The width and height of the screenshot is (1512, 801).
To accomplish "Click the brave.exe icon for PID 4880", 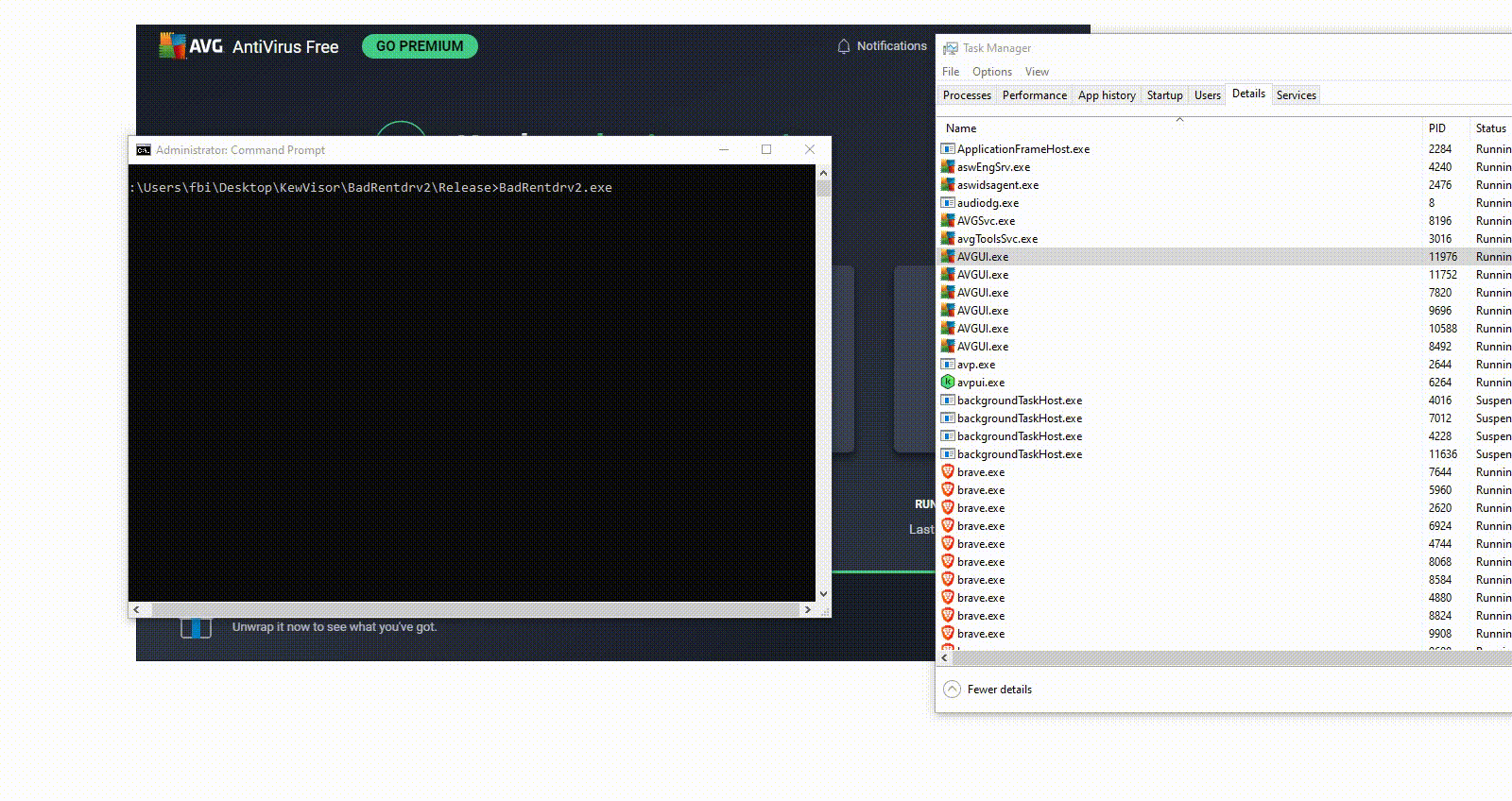I will click(948, 598).
